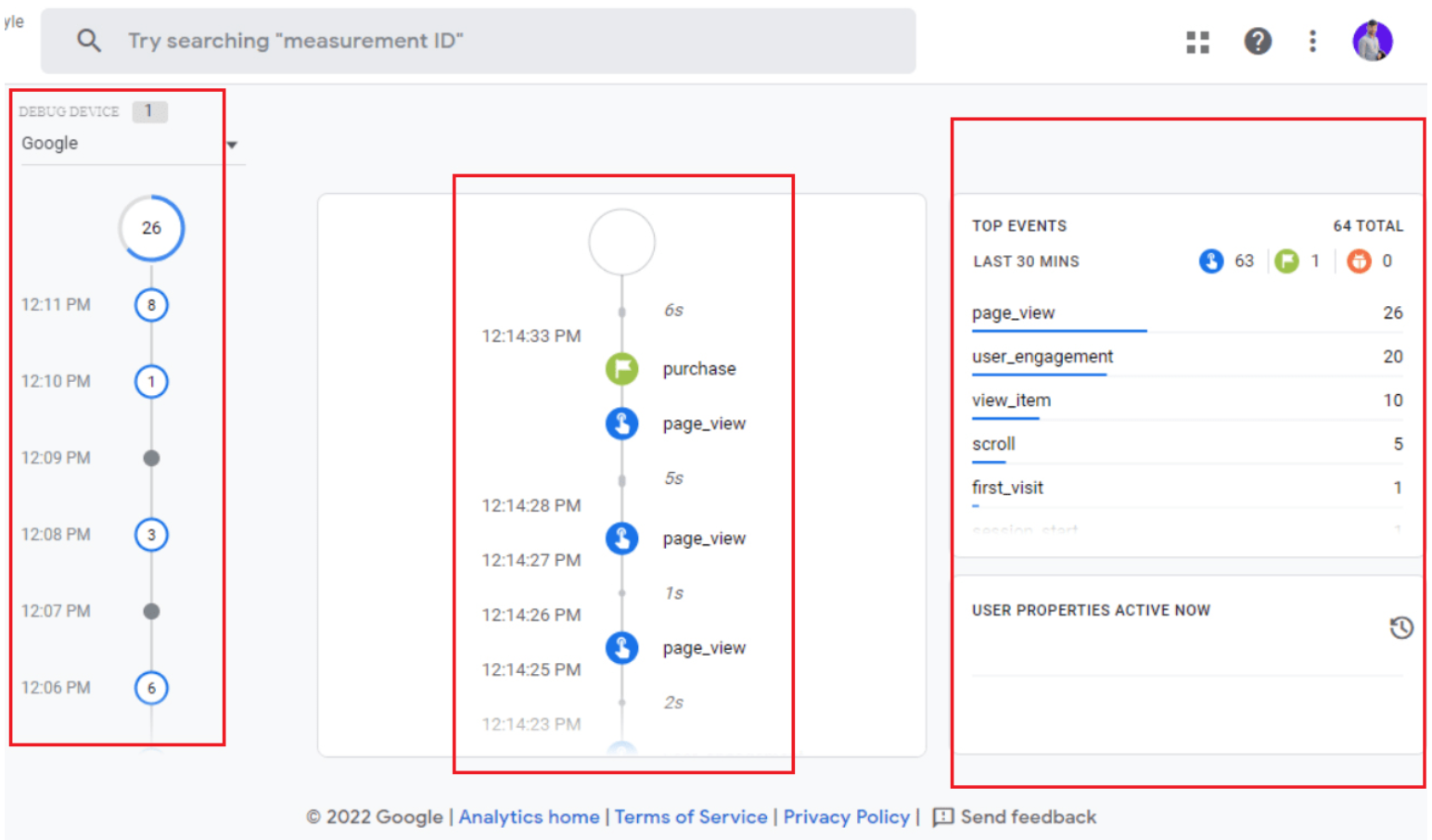Select the 12:11 PM timeline bubble
Image resolution: width=1432 pixels, height=840 pixels.
(151, 305)
